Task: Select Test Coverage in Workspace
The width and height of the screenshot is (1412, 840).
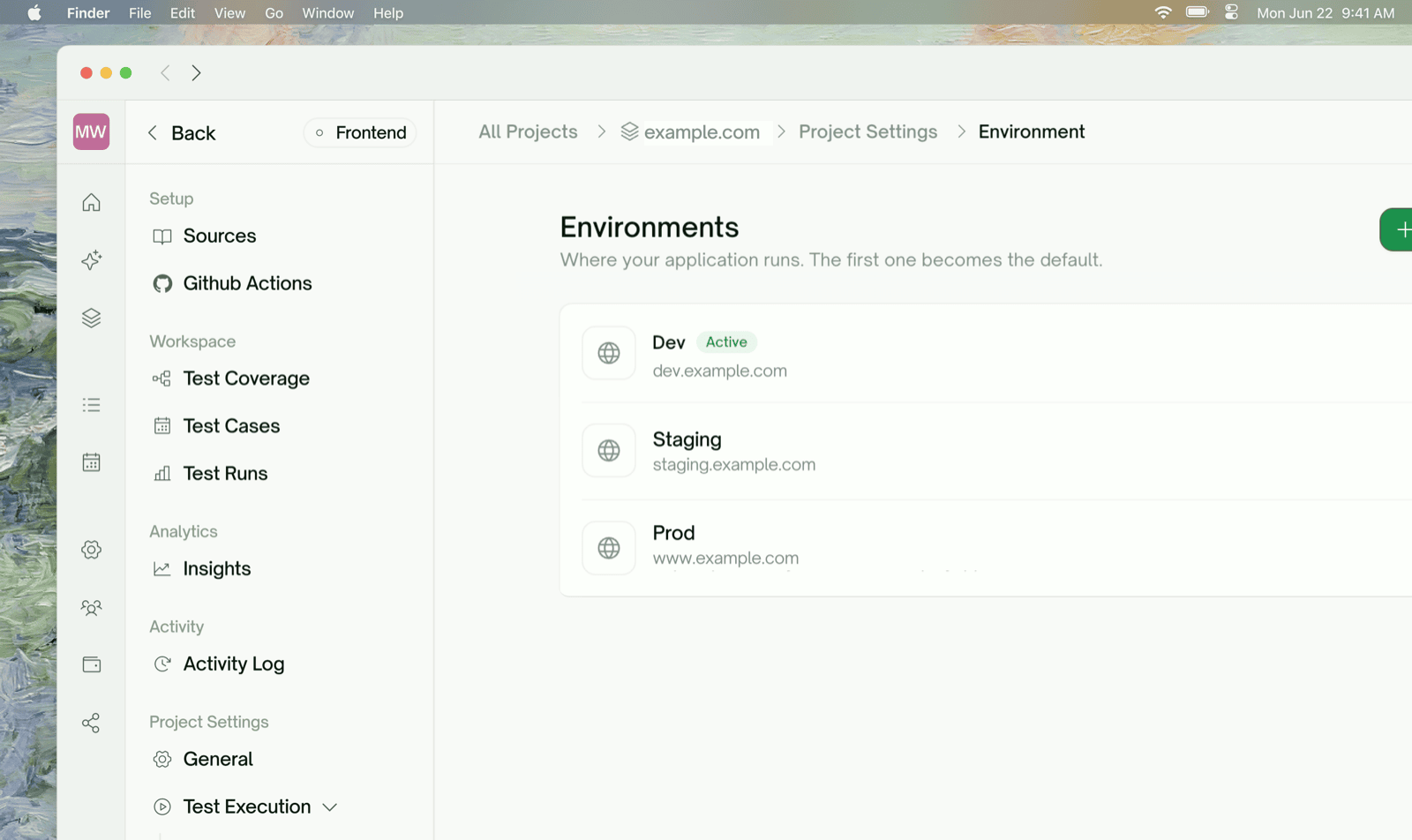Action: point(230,379)
